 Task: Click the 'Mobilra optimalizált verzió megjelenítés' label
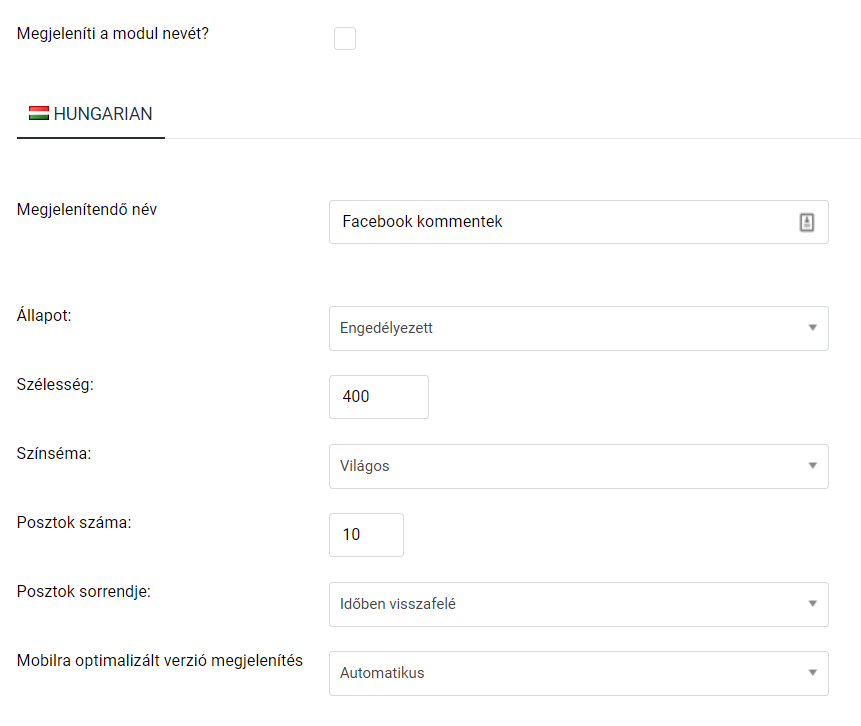(x=160, y=661)
